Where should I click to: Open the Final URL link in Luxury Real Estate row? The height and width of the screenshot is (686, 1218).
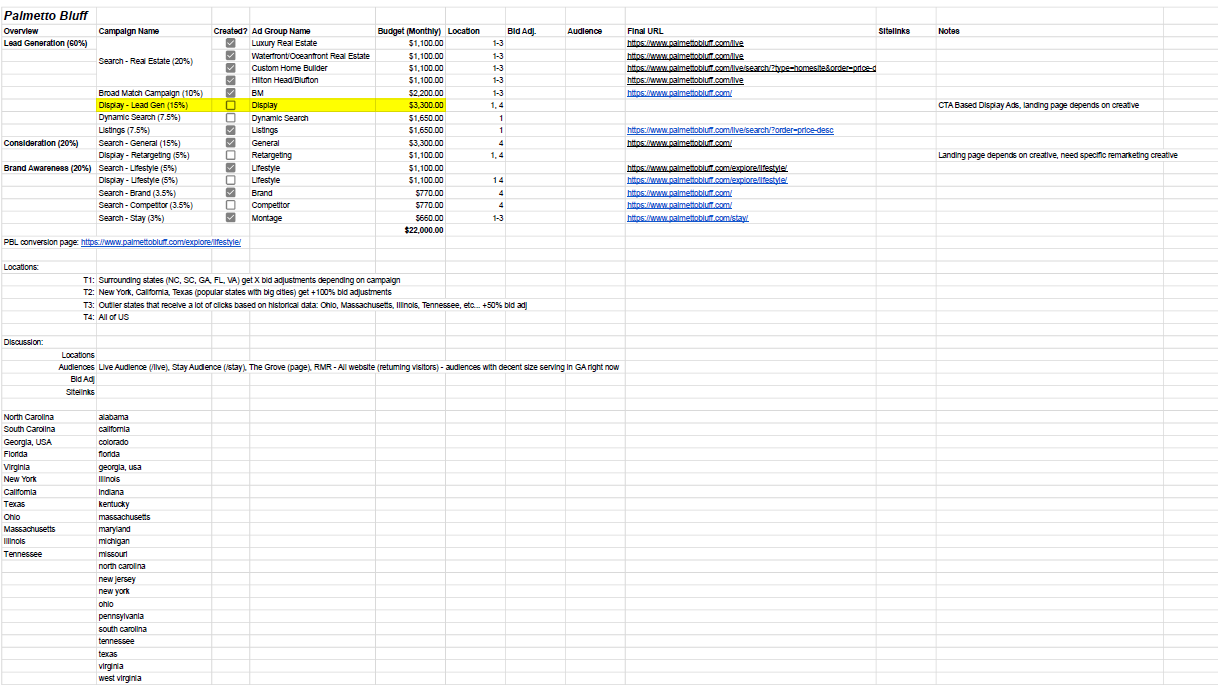(685, 43)
